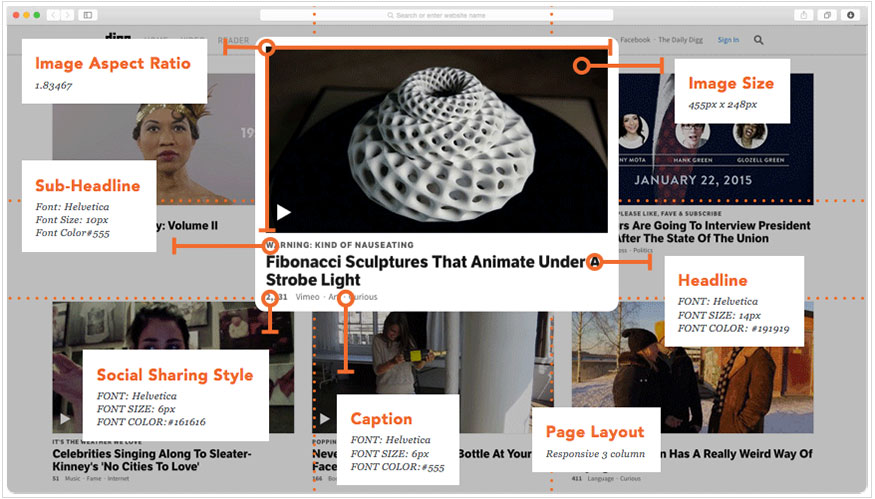The width and height of the screenshot is (875, 499).
Task: Open The Daily Digg link
Action: click(x=680, y=40)
